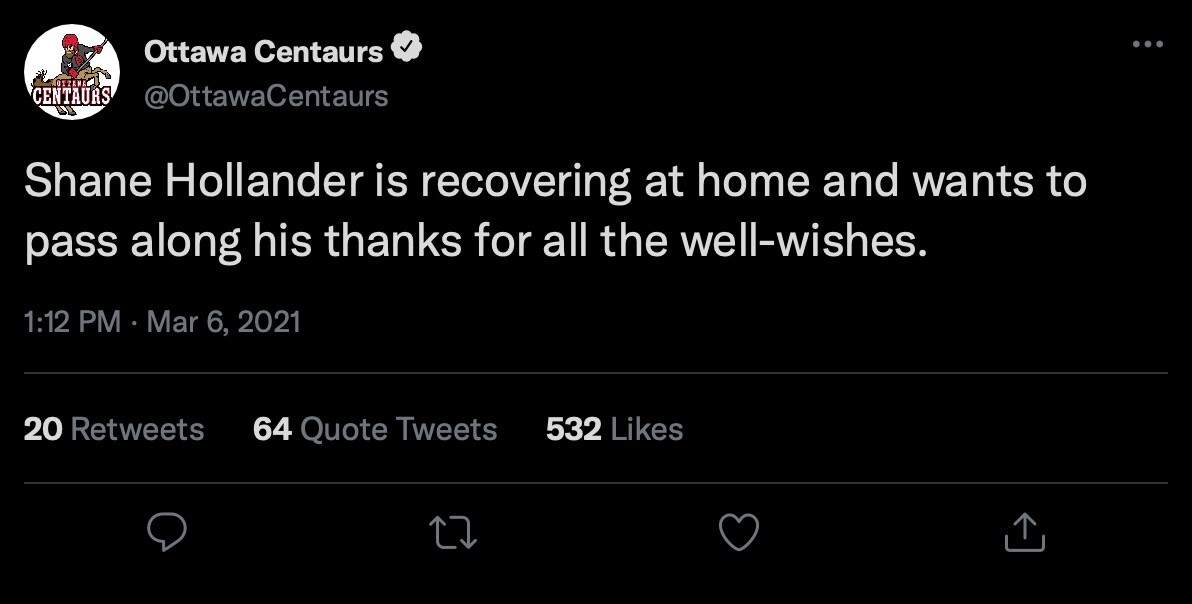Click the Ottawa Centaurs display name
This screenshot has height=604, width=1192.
pyautogui.click(x=263, y=51)
